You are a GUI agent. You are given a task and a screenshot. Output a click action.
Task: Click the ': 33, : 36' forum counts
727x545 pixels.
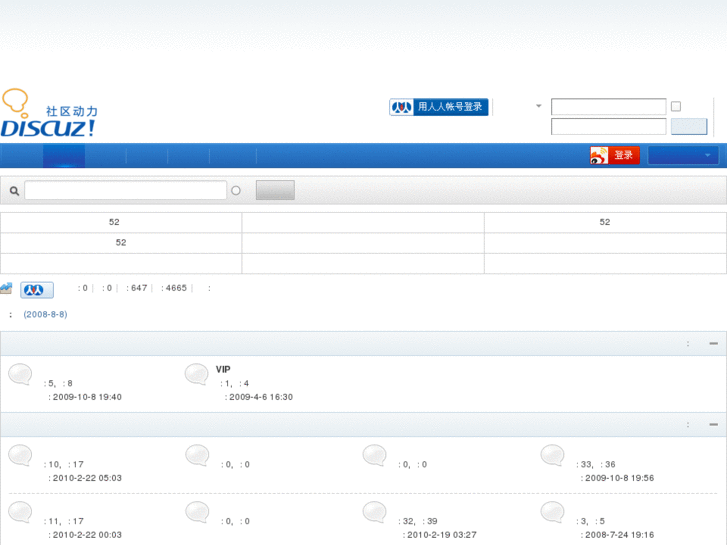[596, 464]
